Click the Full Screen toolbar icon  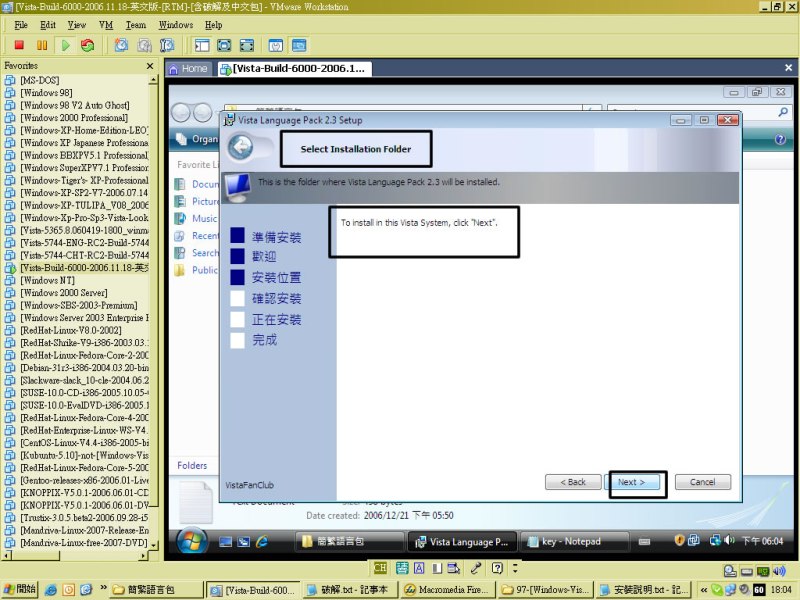pos(224,45)
